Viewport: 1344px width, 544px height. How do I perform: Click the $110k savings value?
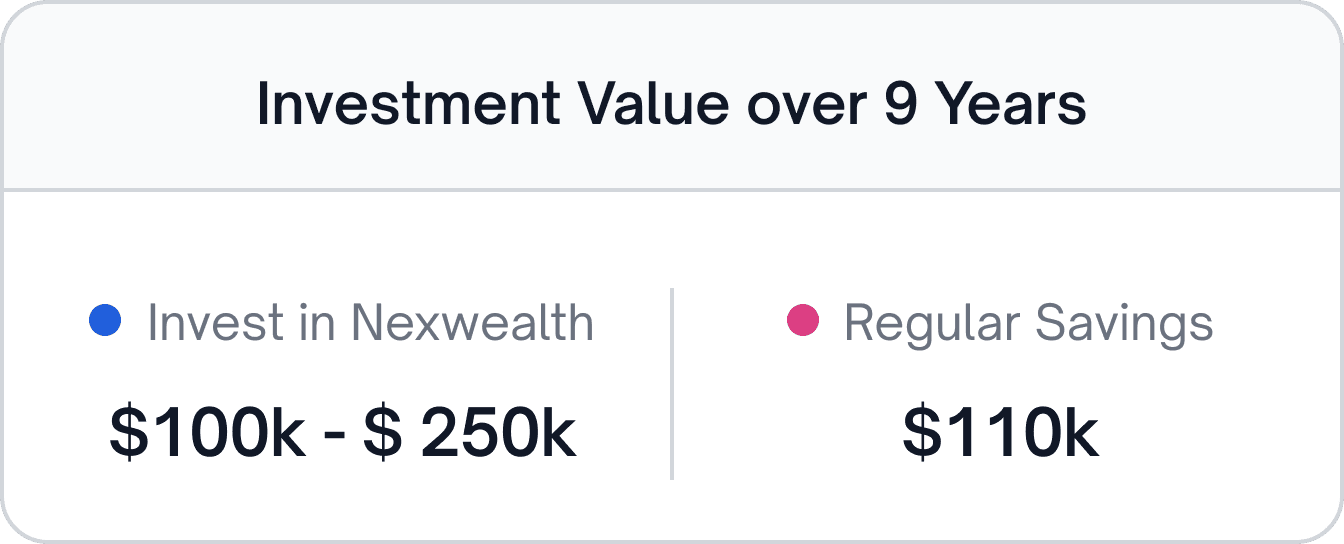[1001, 433]
